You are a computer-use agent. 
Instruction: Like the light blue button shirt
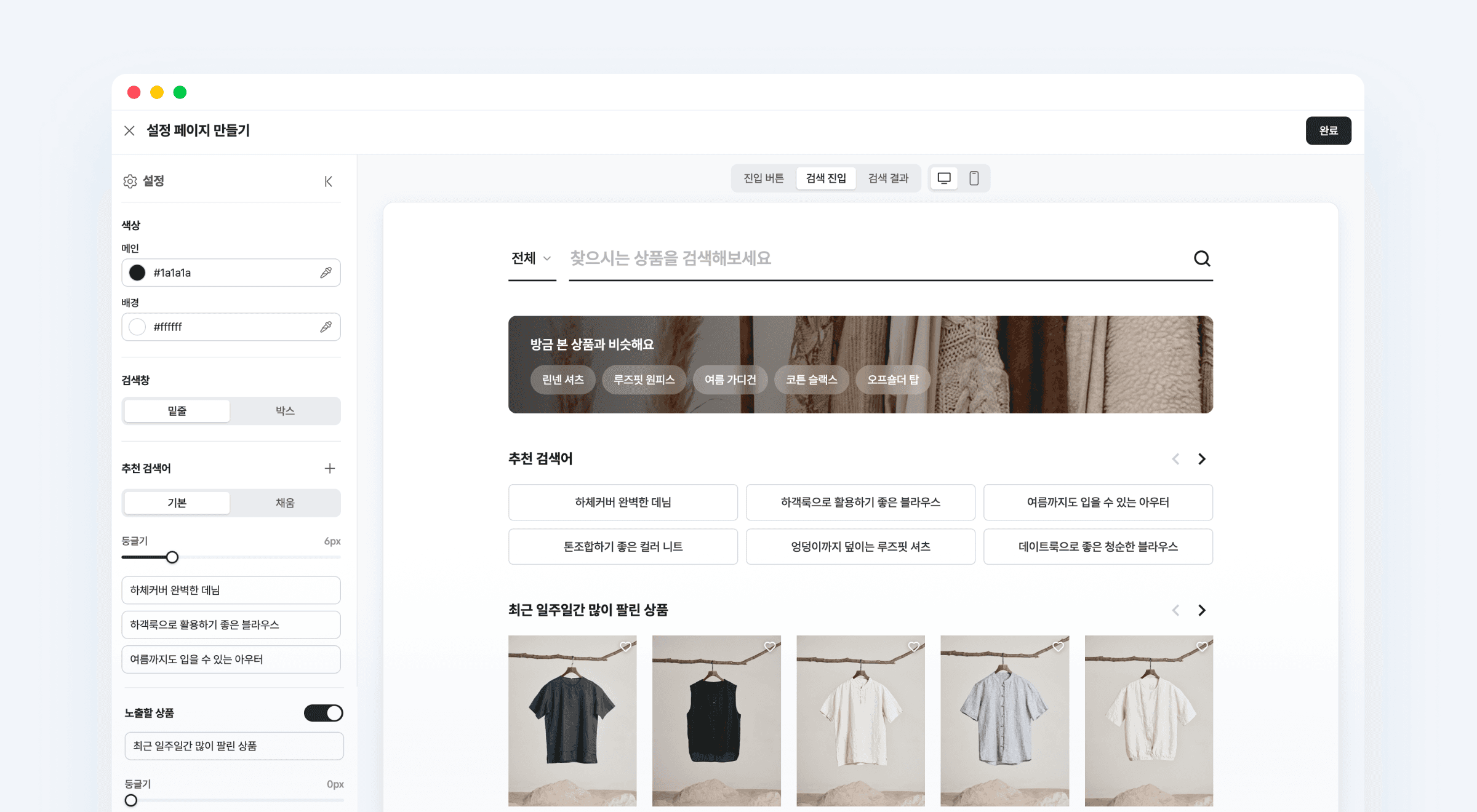click(x=1058, y=647)
